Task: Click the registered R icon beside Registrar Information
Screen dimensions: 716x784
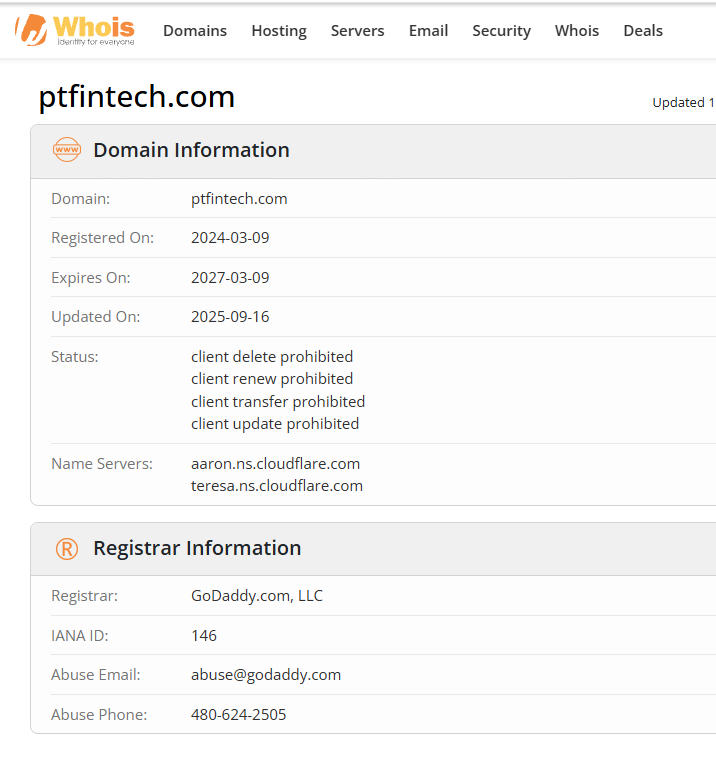Action: 67,548
